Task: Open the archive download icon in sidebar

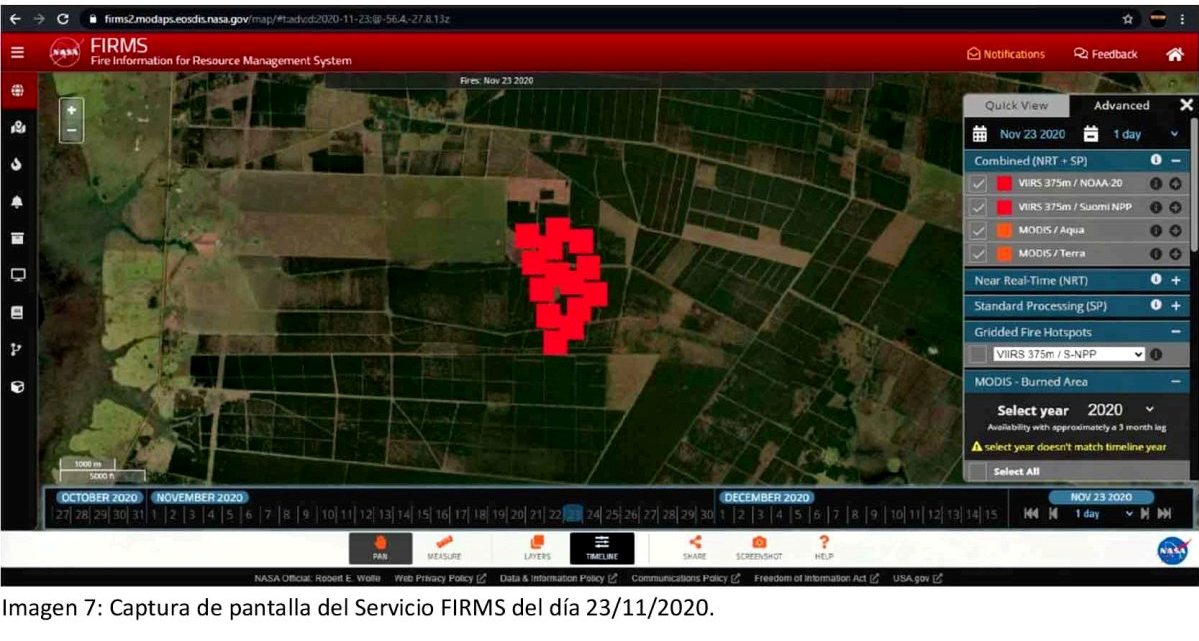Action: coord(17,238)
